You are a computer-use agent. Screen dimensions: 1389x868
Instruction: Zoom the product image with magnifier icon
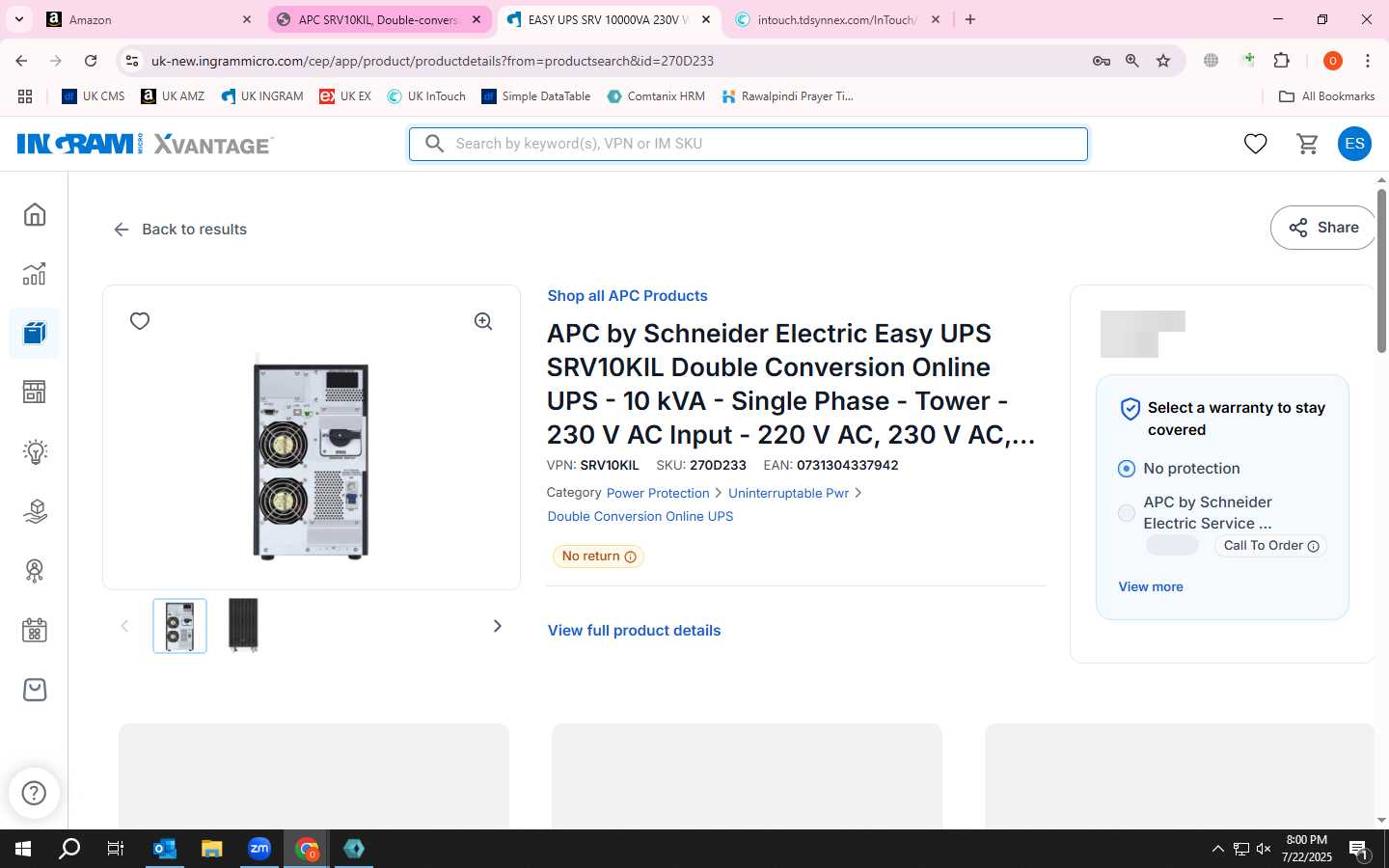pyautogui.click(x=483, y=321)
